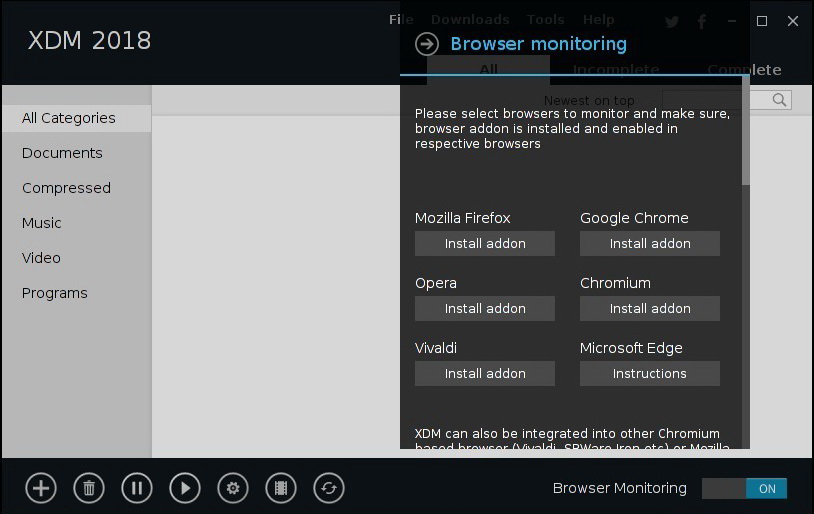Viewport: 814px width, 514px height.
Task: Select the Video category
Action: (x=41, y=258)
